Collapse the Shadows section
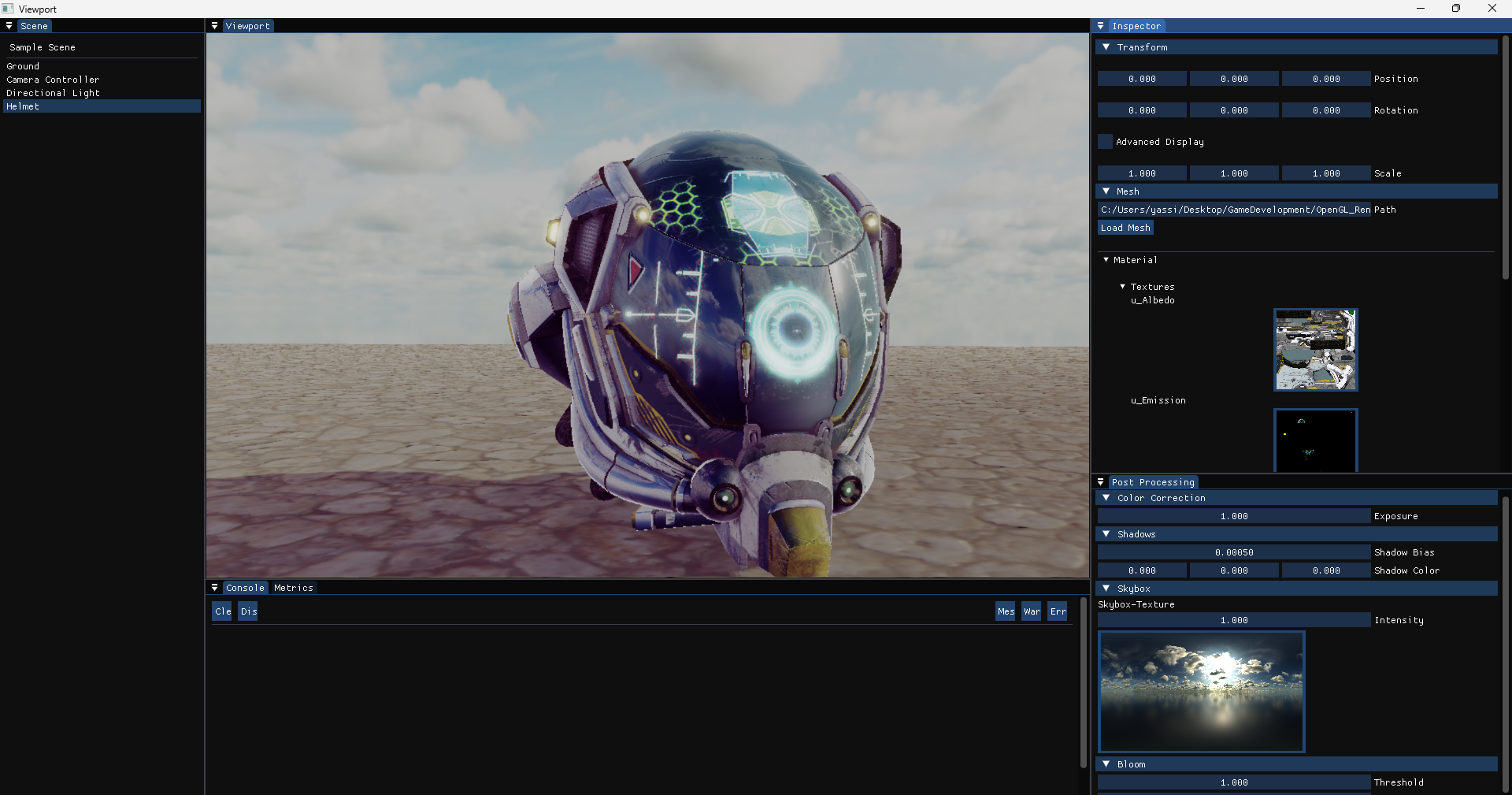The width and height of the screenshot is (1512, 795). pyautogui.click(x=1106, y=534)
